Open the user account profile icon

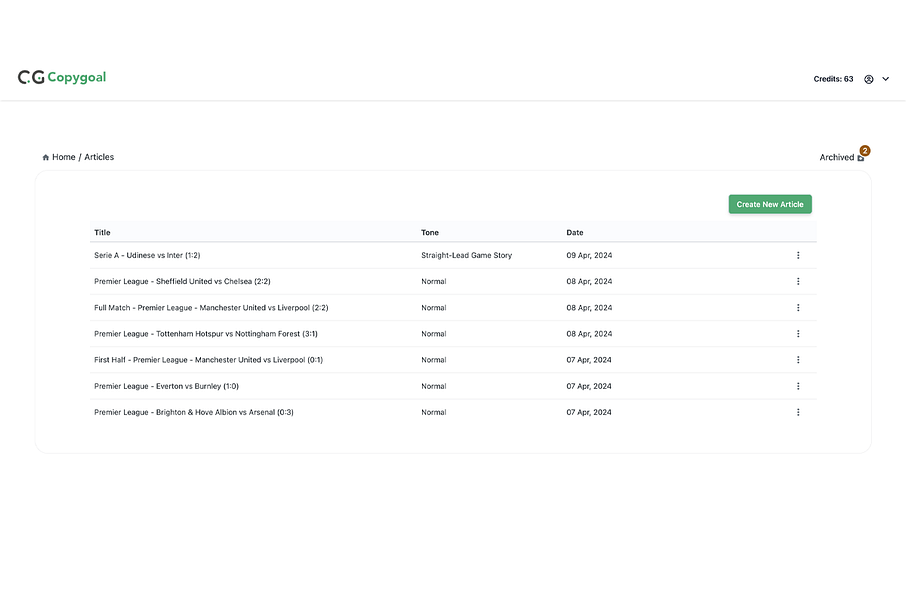(x=868, y=79)
